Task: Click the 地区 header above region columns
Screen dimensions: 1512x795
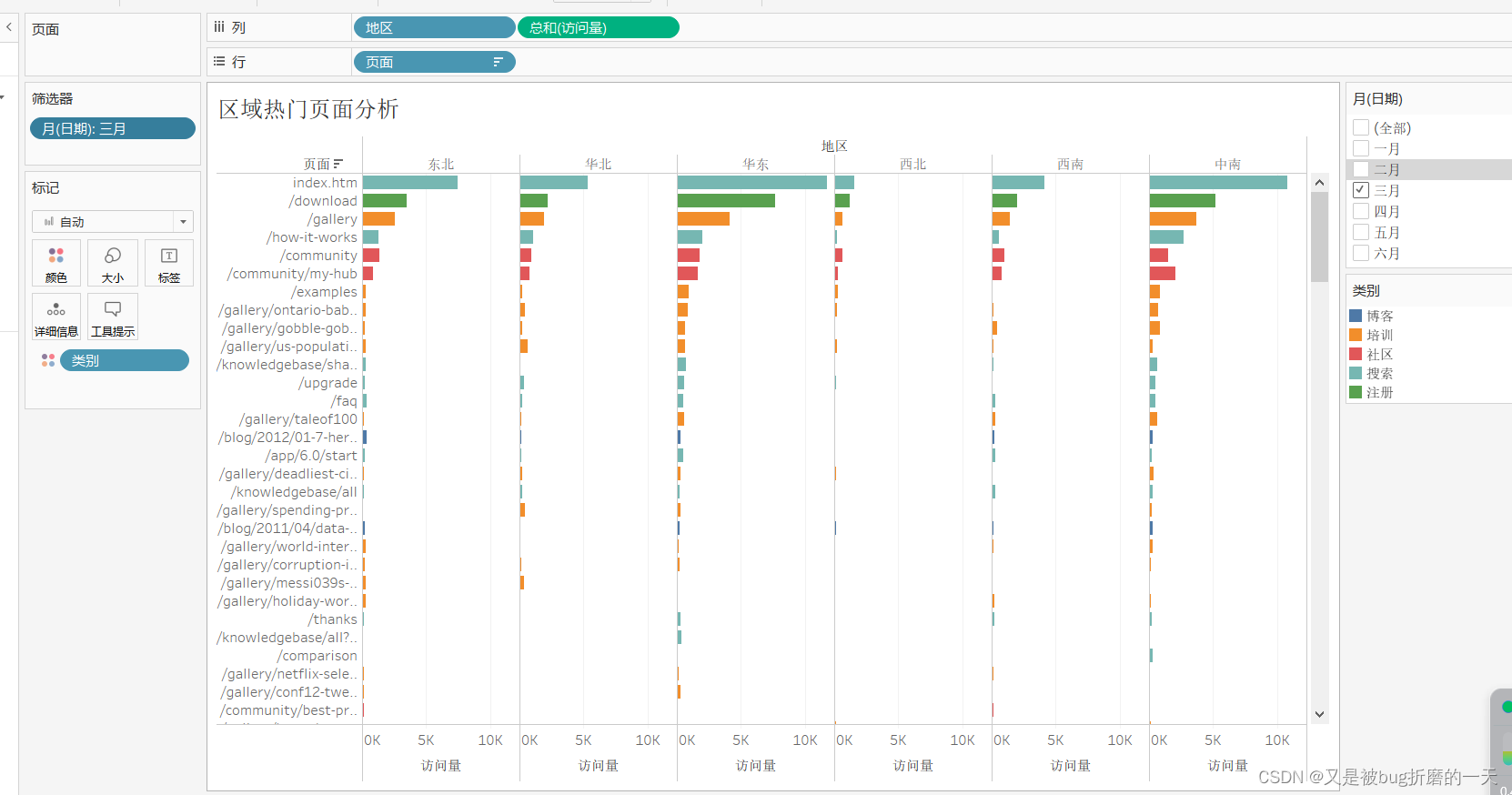Action: pyautogui.click(x=834, y=146)
